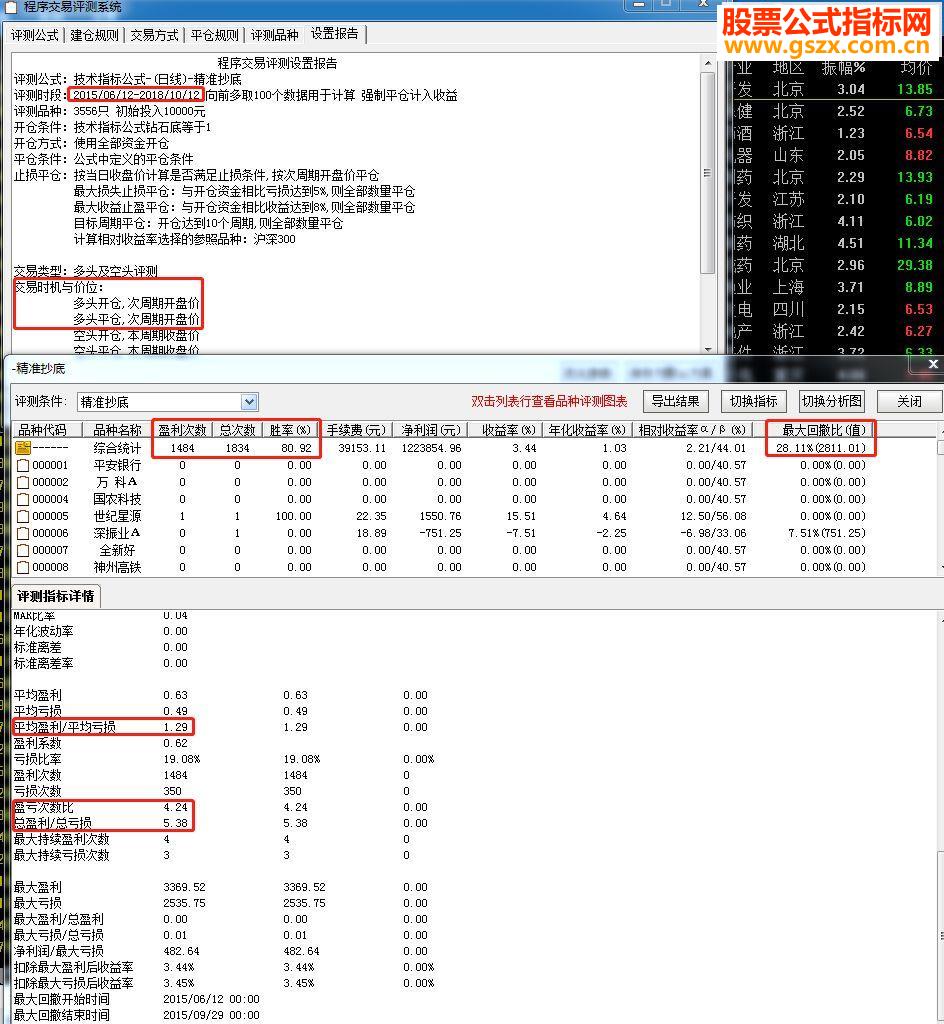Sort by 胜率(%) column header
944x1024 pixels.
click(291, 430)
